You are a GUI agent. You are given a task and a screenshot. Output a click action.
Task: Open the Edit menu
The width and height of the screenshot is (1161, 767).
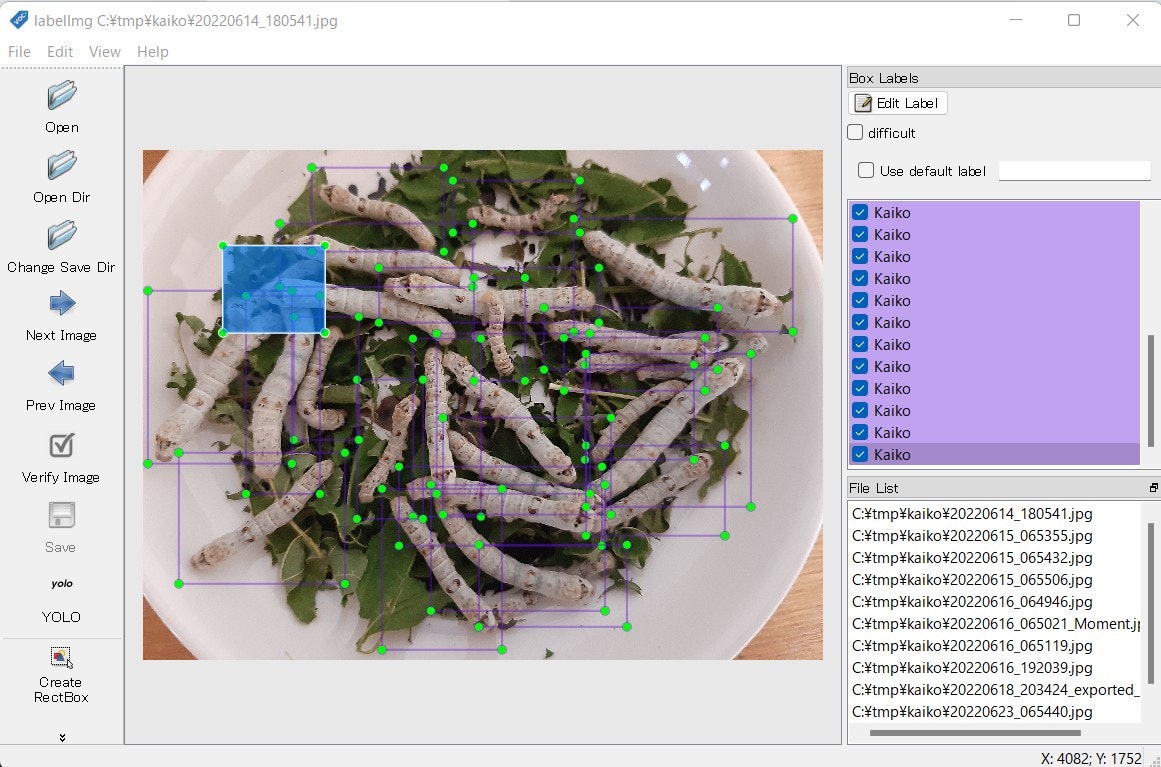click(60, 52)
